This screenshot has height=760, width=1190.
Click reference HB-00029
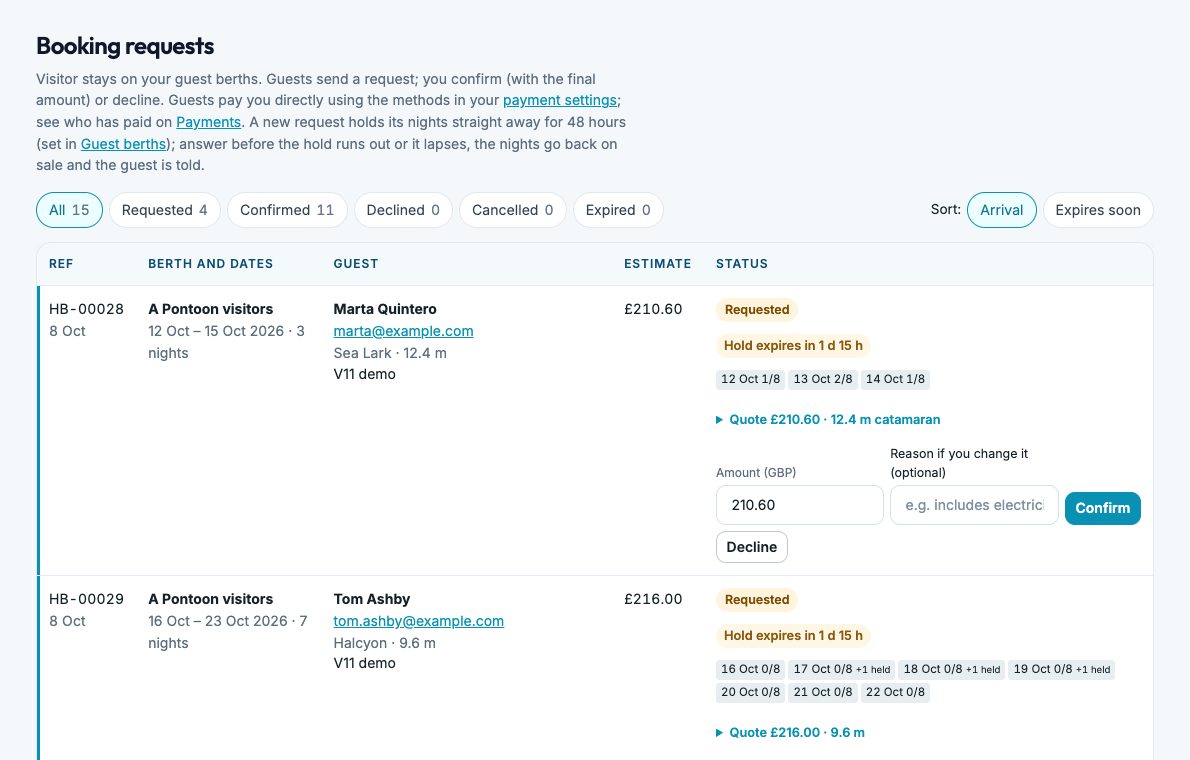click(87, 599)
